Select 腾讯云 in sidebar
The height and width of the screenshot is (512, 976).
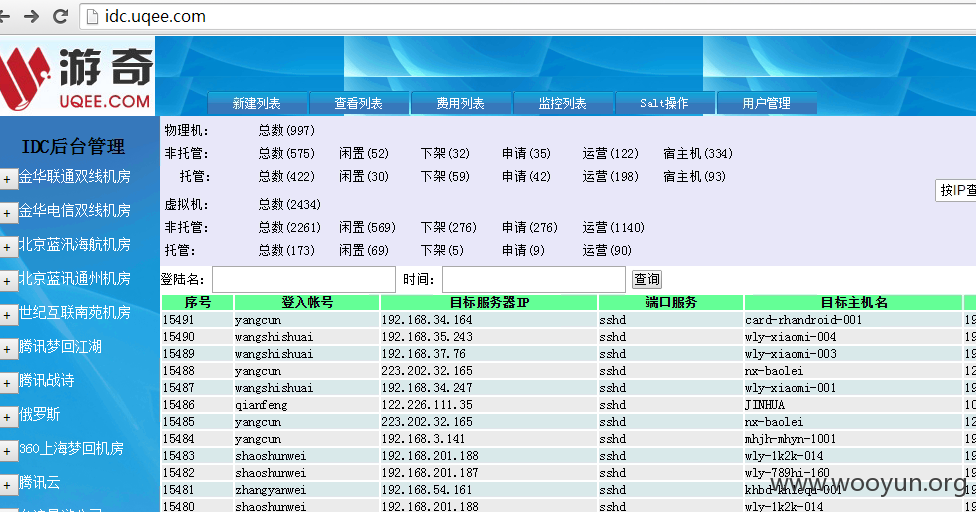[x=39, y=482]
